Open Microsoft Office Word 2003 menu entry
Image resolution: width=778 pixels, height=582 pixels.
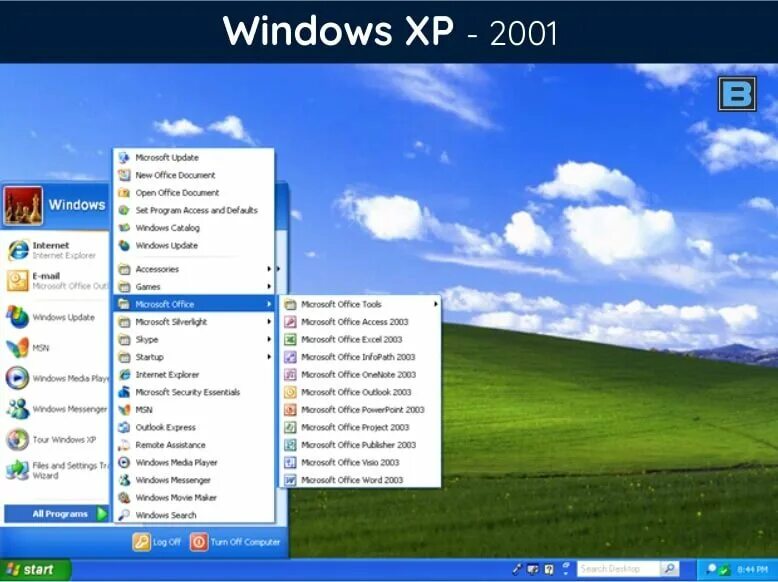coord(360,480)
